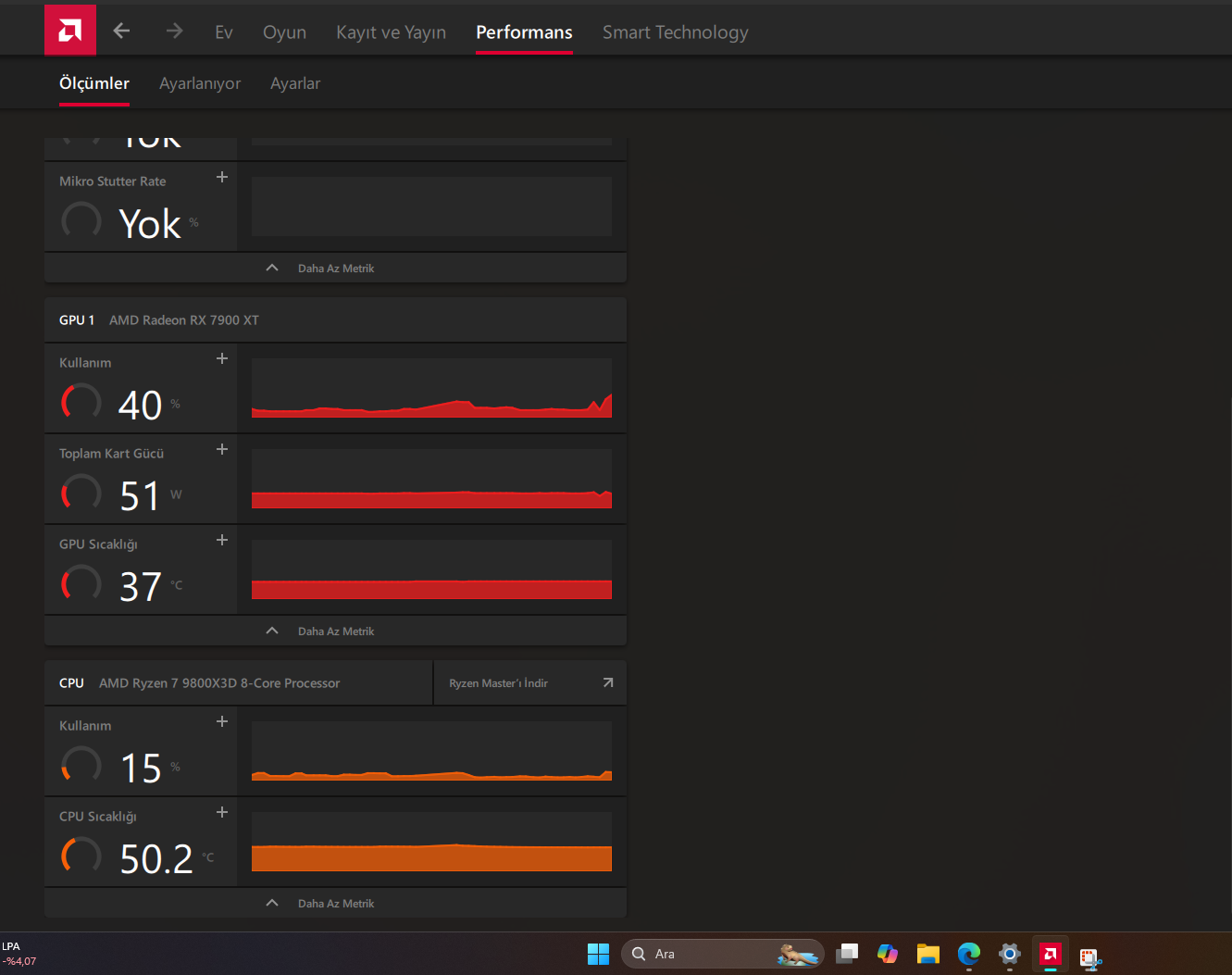Click the "Yok" value under Mikro Stutter Rate
The width and height of the screenshot is (1232, 975).
(150, 224)
